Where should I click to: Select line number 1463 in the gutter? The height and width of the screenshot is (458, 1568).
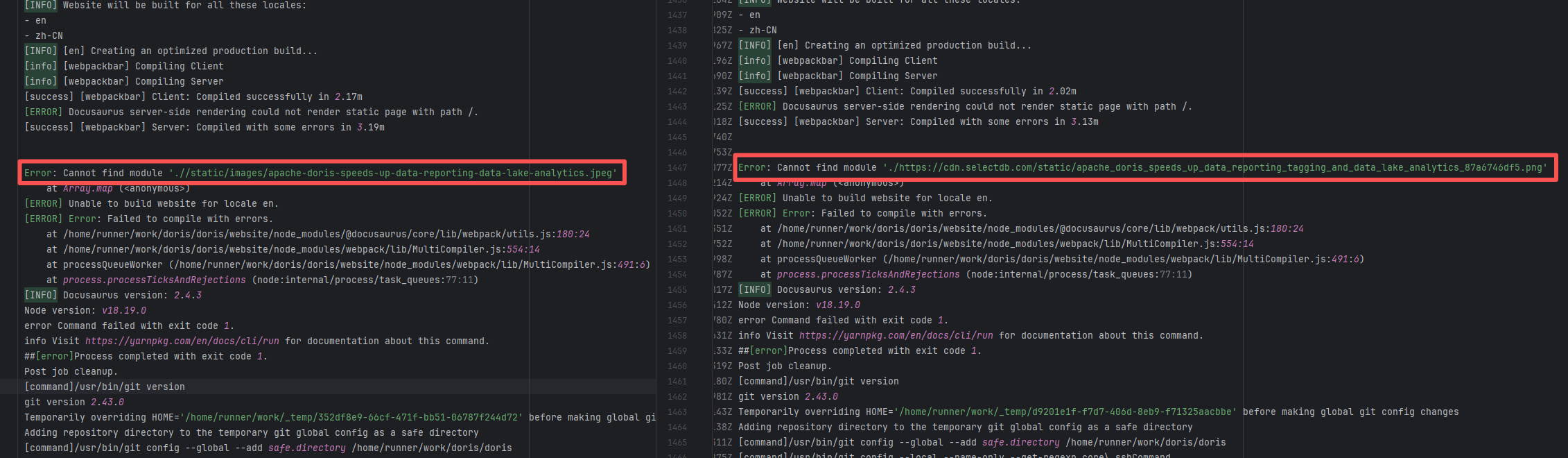click(677, 412)
